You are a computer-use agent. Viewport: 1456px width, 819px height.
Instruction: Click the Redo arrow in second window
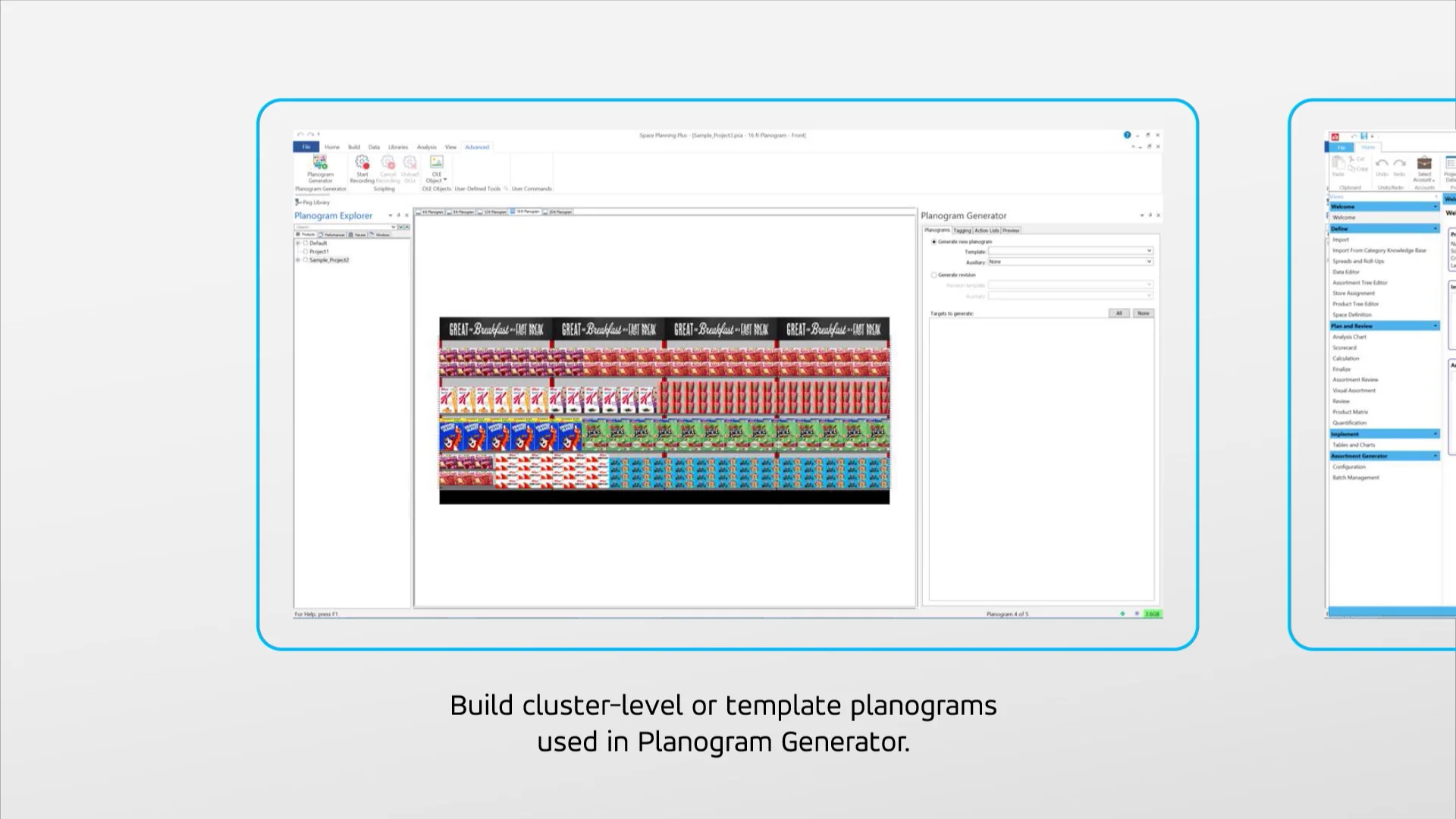point(1400,165)
